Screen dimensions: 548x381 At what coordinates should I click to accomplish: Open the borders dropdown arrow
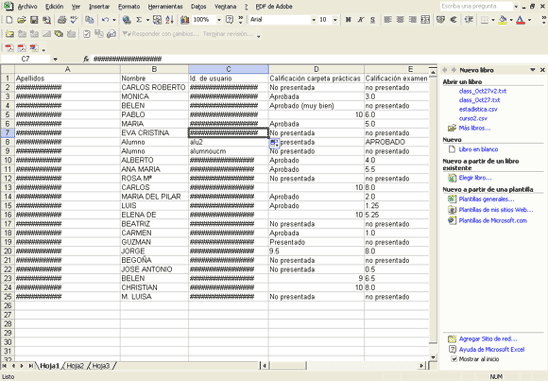coord(493,20)
